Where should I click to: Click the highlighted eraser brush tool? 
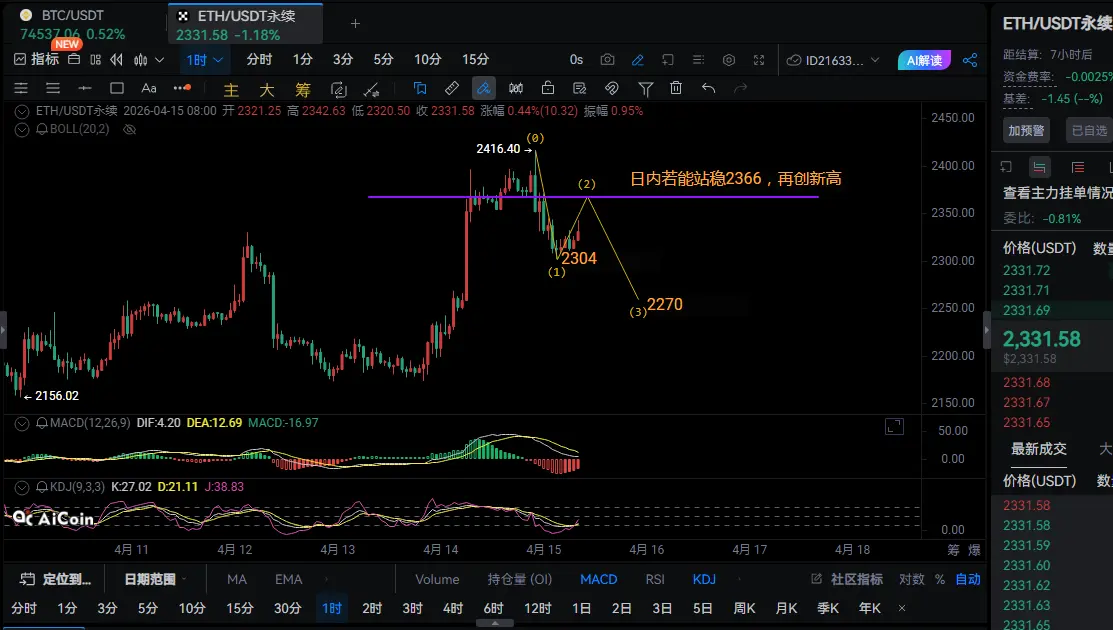tap(483, 88)
